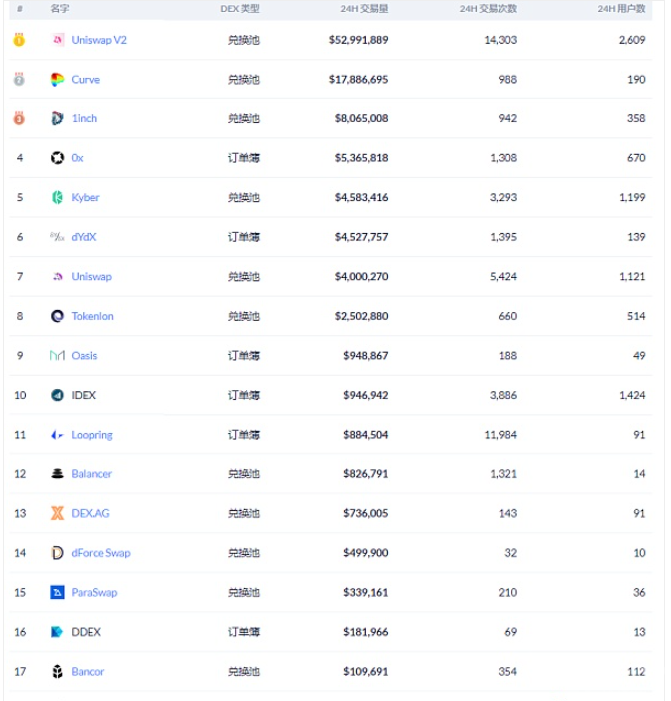This screenshot has height=701, width=671.
Task: Open the Oasis link
Action: pyautogui.click(x=84, y=356)
